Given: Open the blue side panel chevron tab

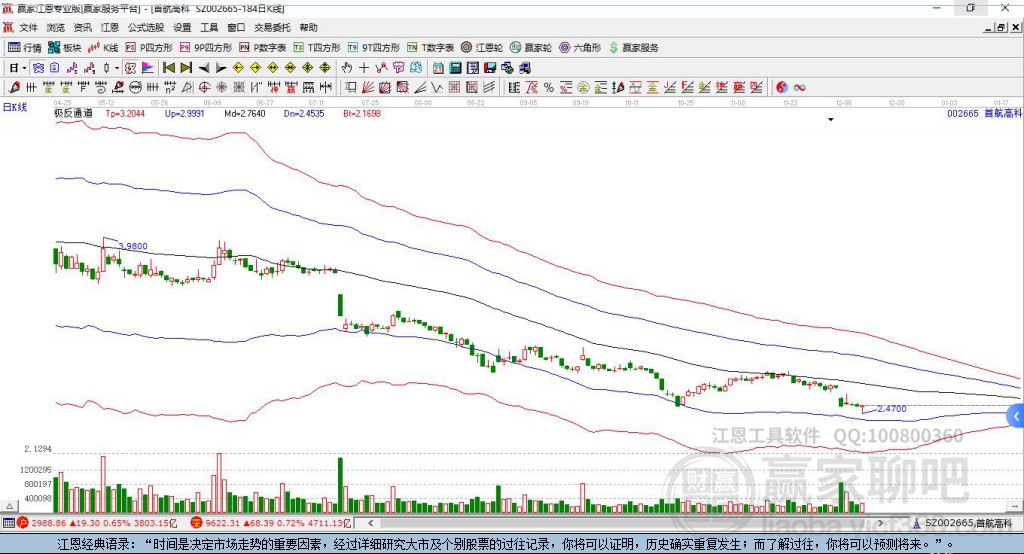Looking at the screenshot, I should click(x=1016, y=416).
